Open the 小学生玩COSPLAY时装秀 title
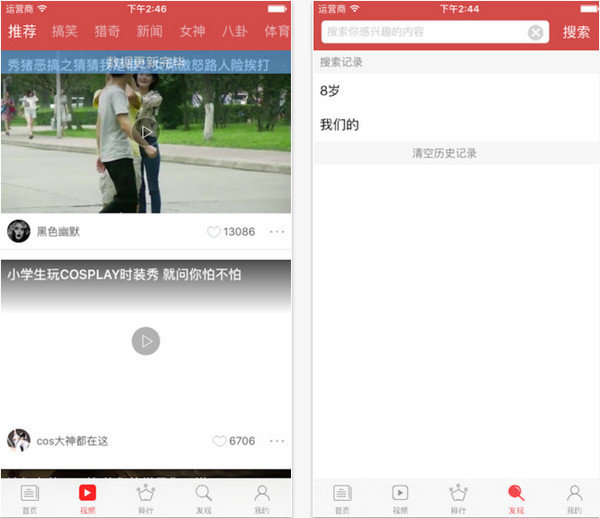Screen dimensions: 600x518 point(124,274)
